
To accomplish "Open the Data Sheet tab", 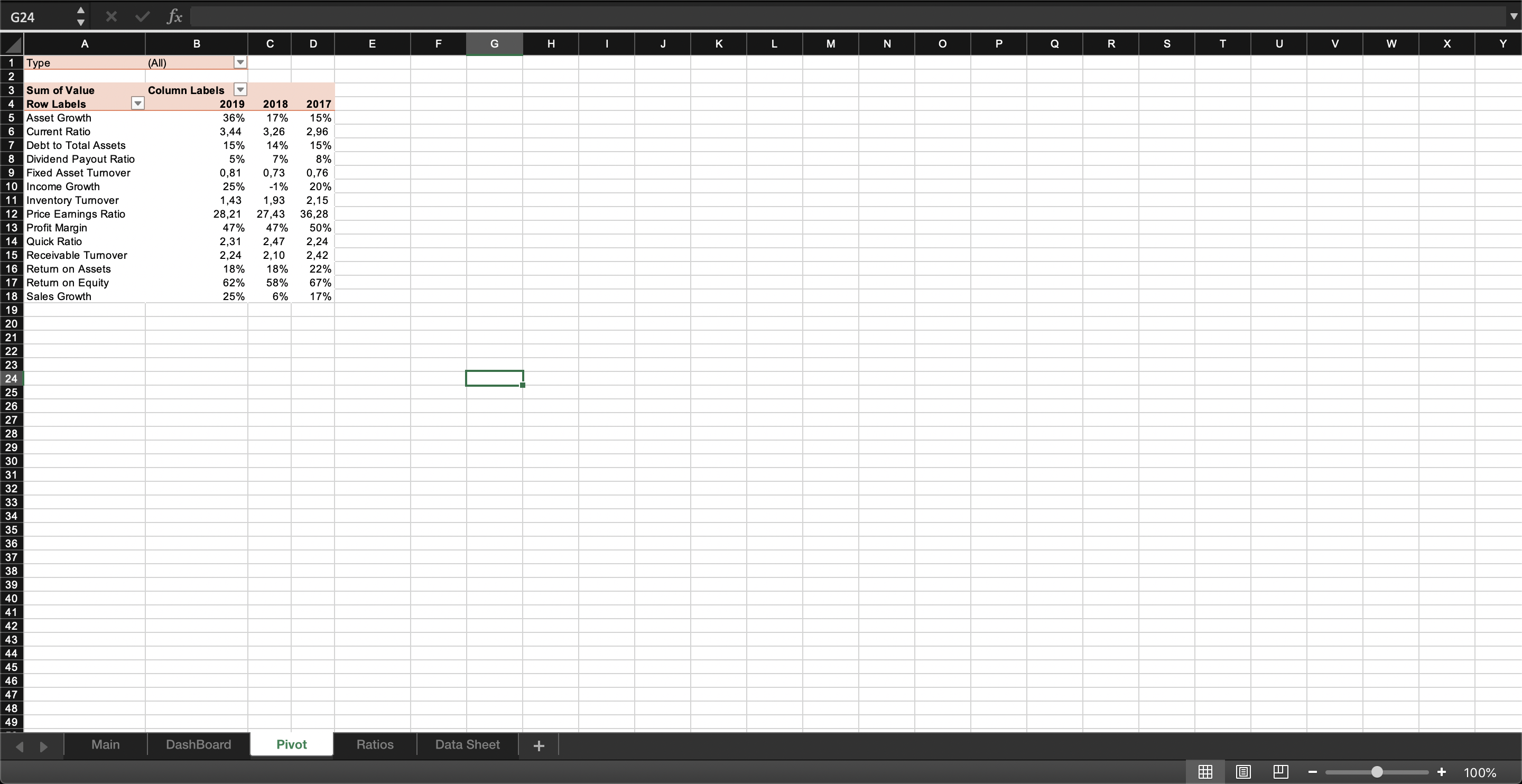I will pyautogui.click(x=467, y=744).
